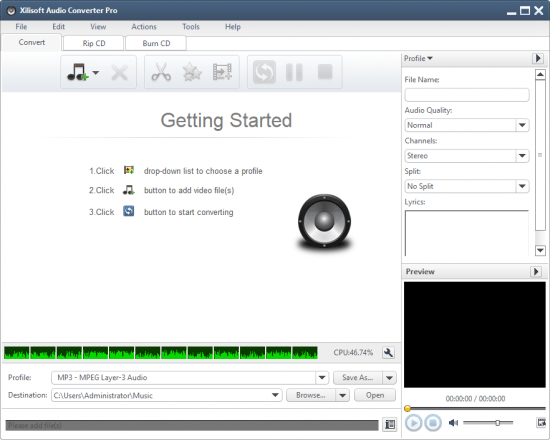This screenshot has width=550, height=440.
Task: Click the Open destination folder button
Action: [x=375, y=395]
